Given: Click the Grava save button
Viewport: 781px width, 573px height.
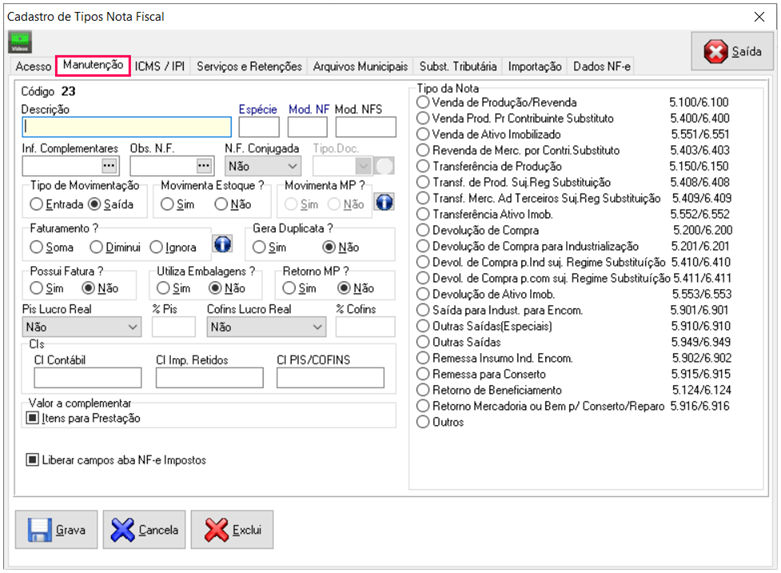Looking at the screenshot, I should coord(55,530).
